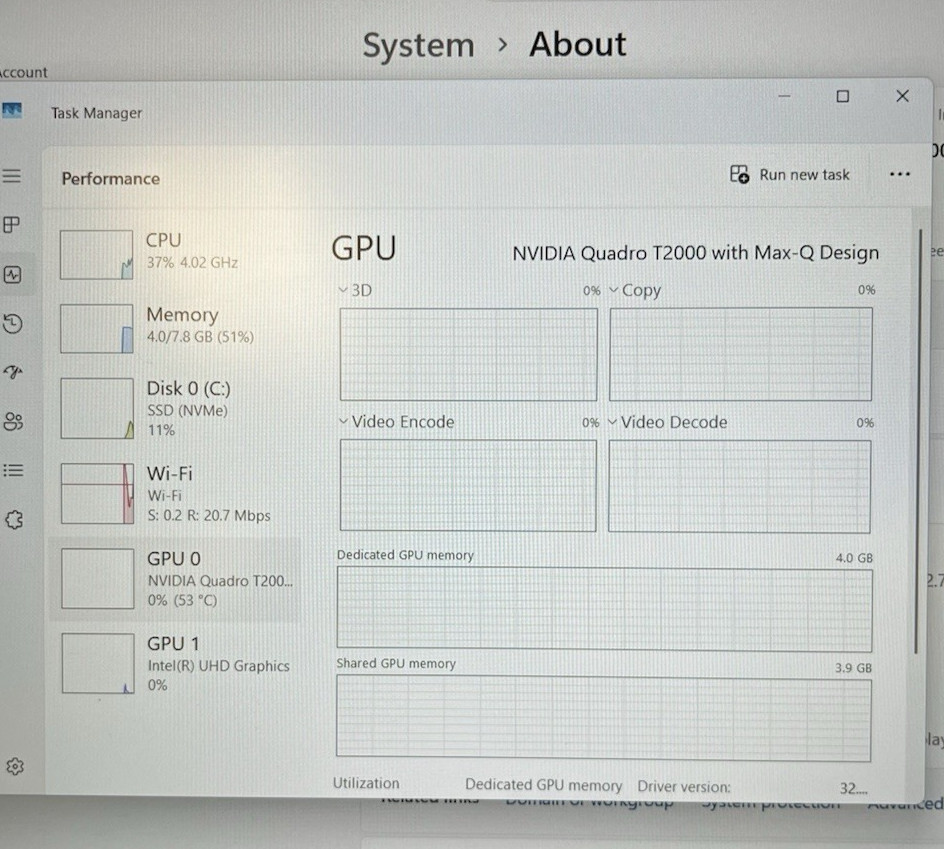
Task: Select the CPU performance item
Action: click(x=175, y=254)
